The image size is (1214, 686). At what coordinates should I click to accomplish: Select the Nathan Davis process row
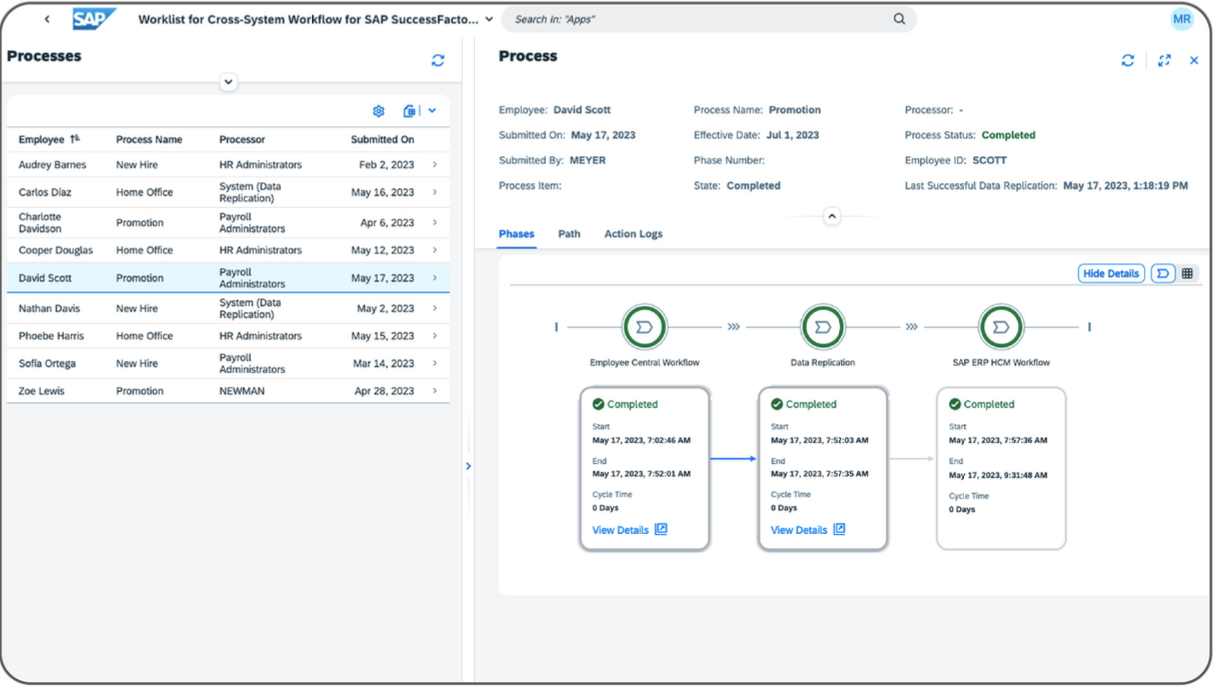200,308
